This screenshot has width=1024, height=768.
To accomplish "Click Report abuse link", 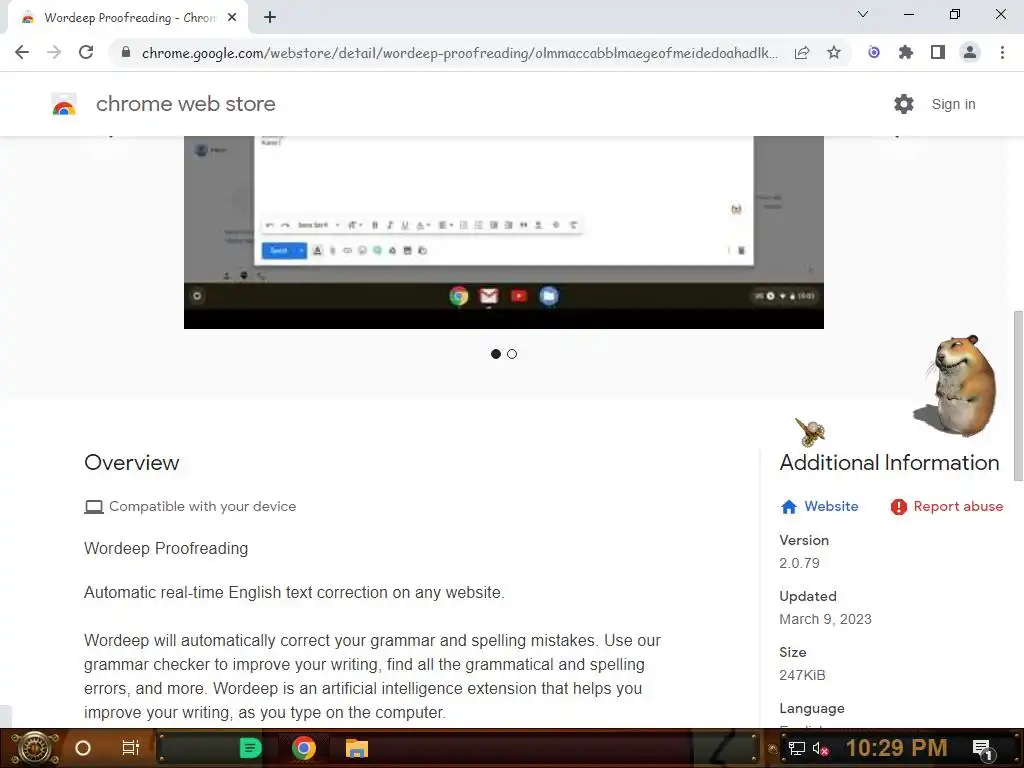I will [958, 506].
